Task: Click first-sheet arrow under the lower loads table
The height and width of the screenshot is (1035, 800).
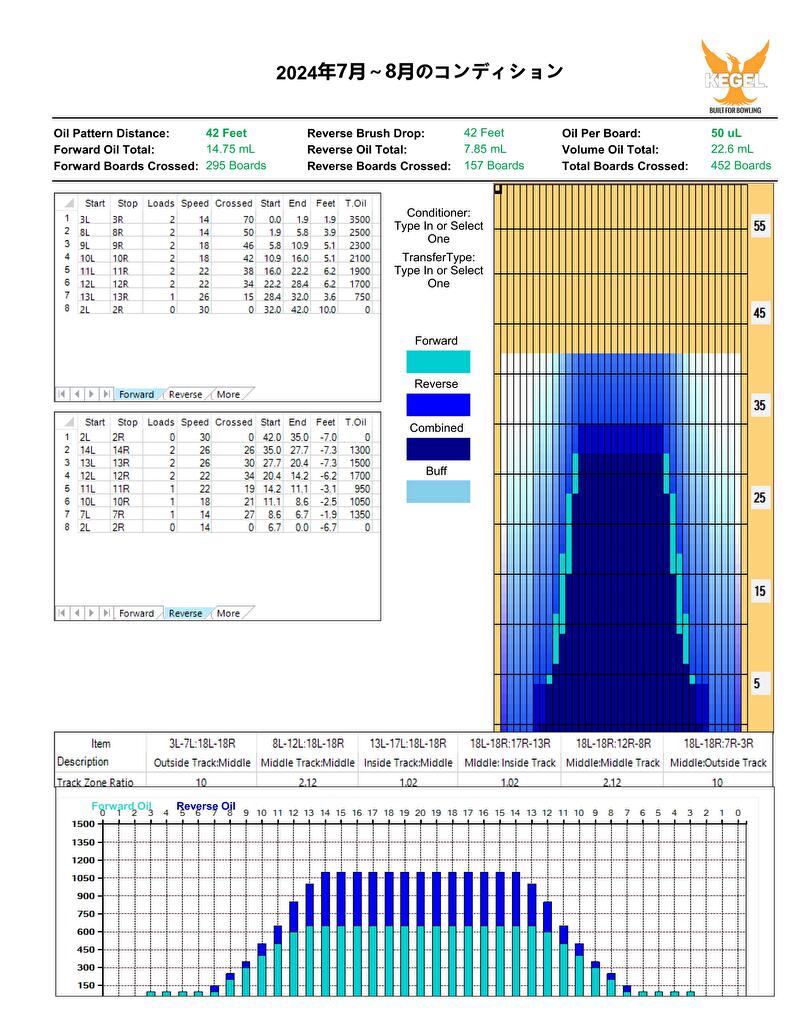Action: tap(61, 613)
